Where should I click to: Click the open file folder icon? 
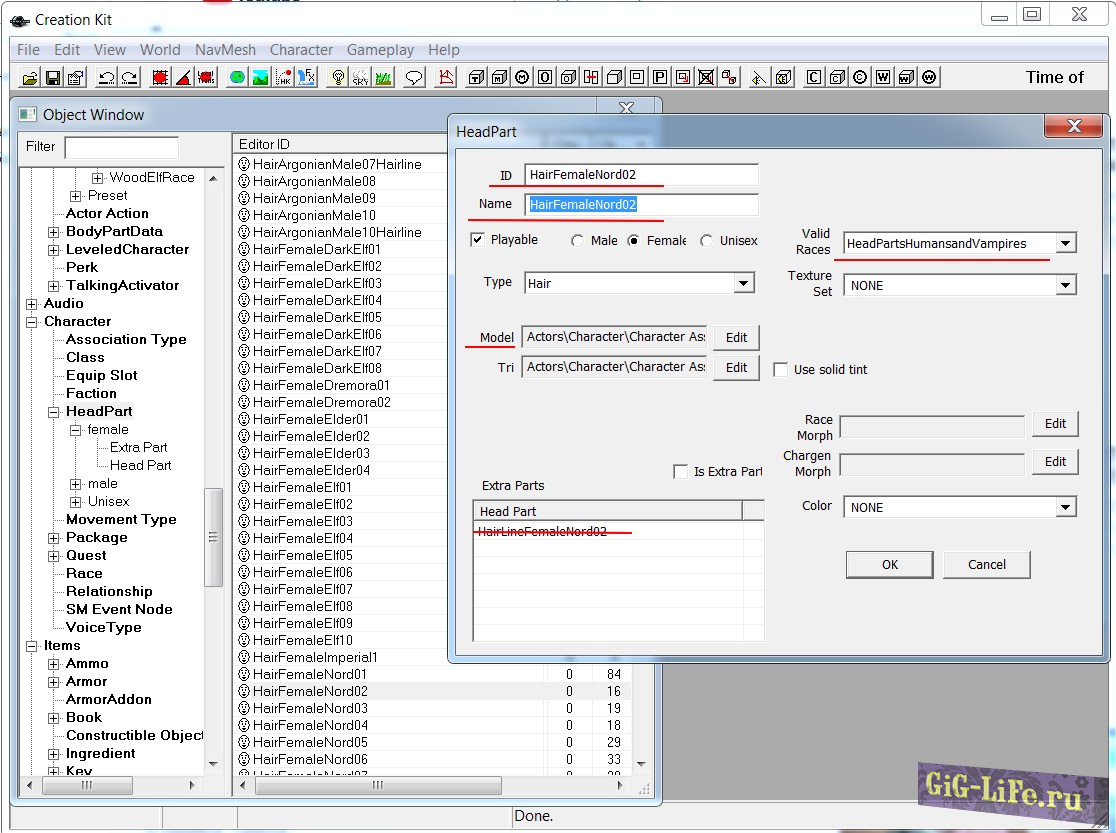(30, 77)
